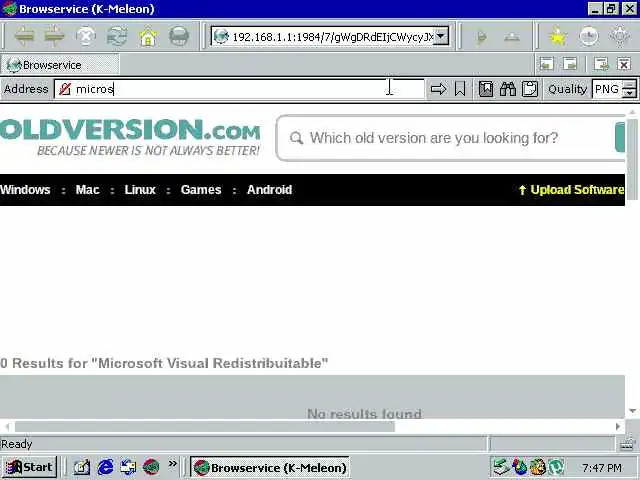This screenshot has width=640, height=480.
Task: Click the Upload Software link
Action: pos(571,190)
